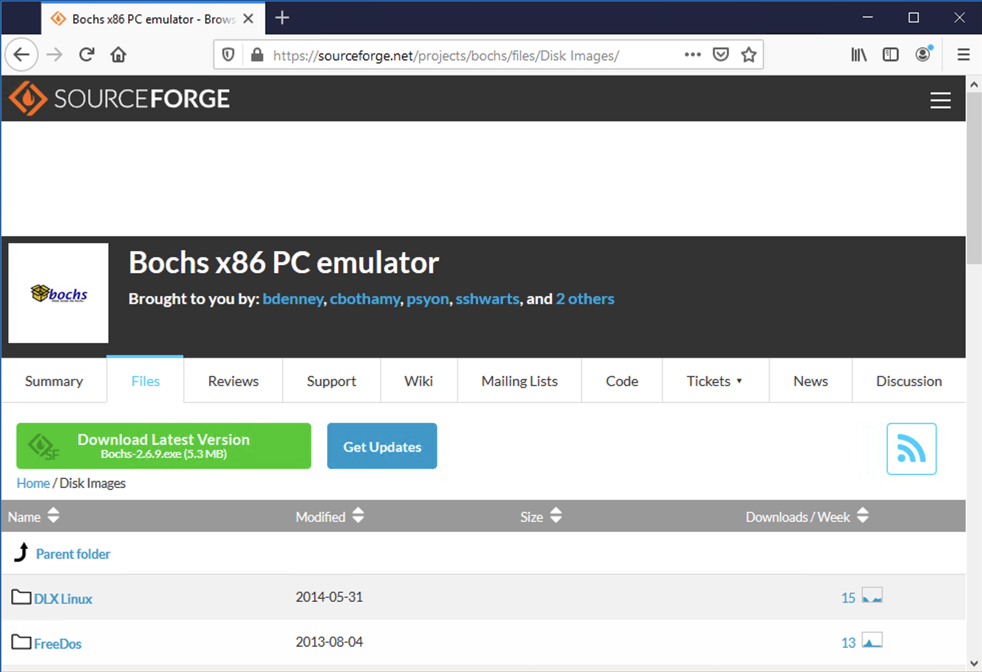Show the sidebars icon
The height and width of the screenshot is (672, 982).
891,55
